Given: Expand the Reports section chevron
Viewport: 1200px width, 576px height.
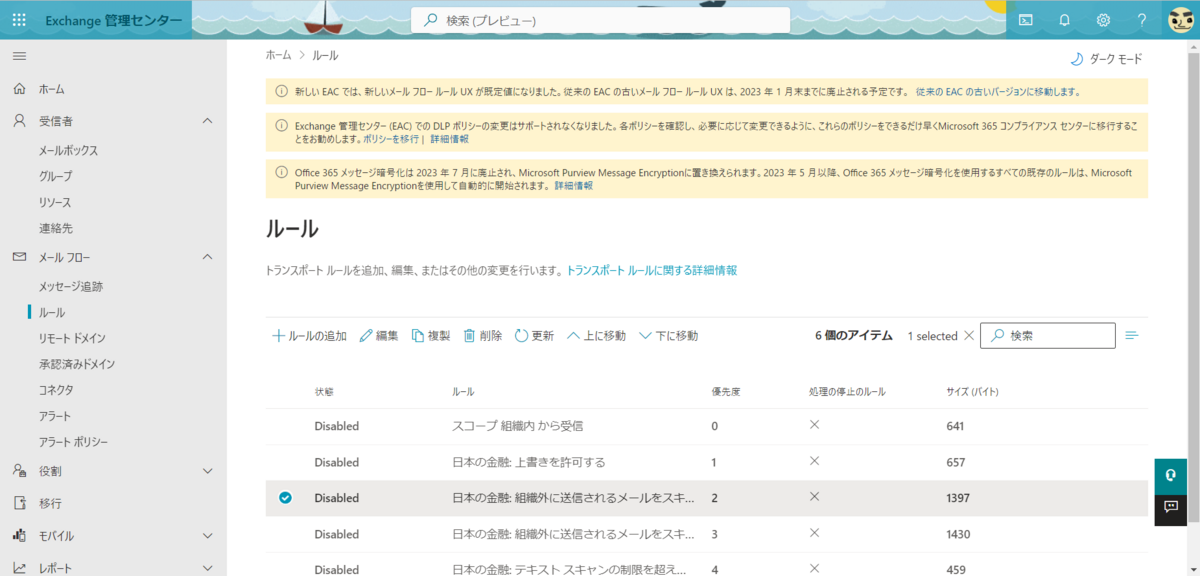Looking at the screenshot, I should tap(208, 568).
